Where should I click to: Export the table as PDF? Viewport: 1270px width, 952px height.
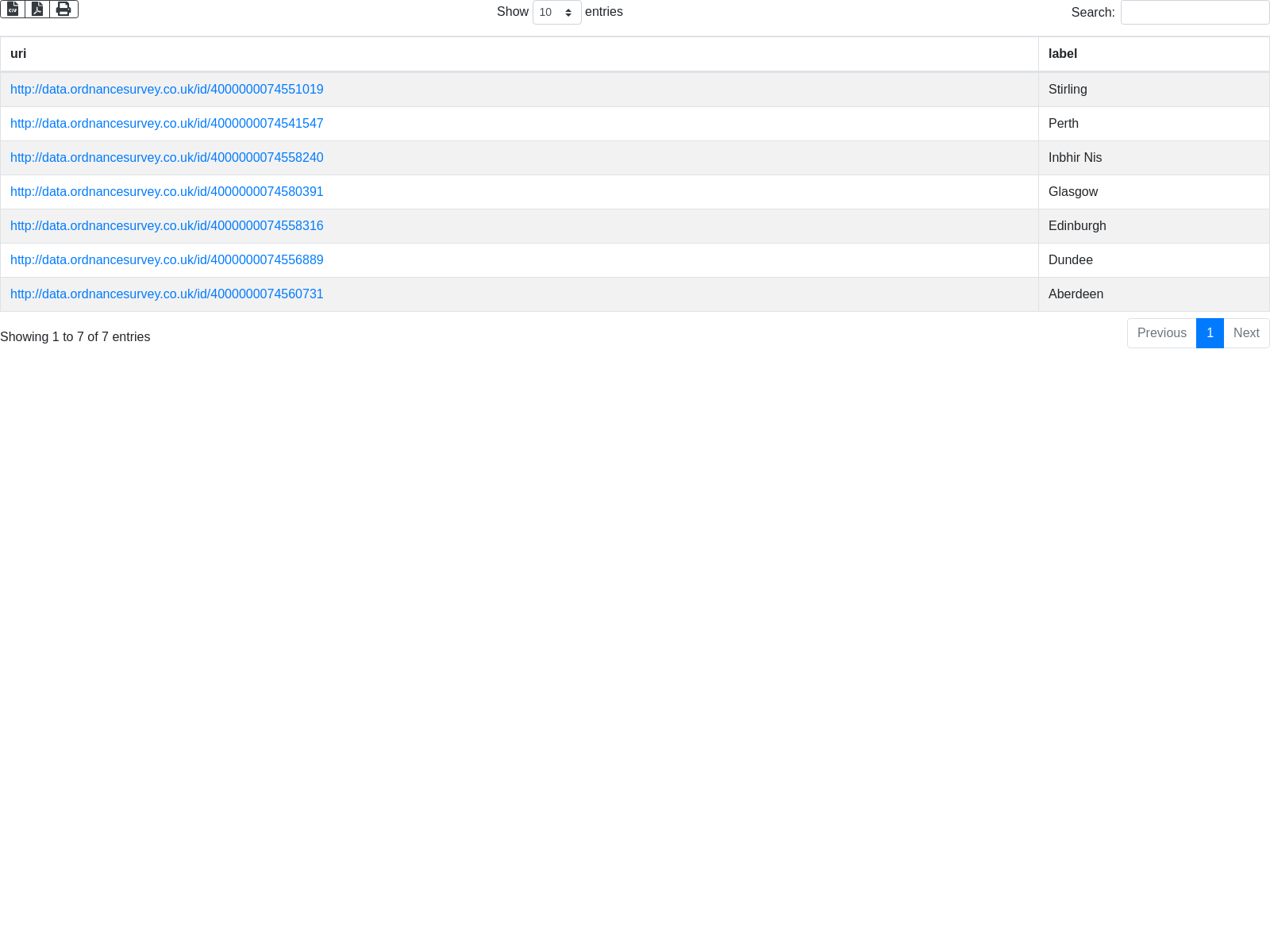[37, 10]
